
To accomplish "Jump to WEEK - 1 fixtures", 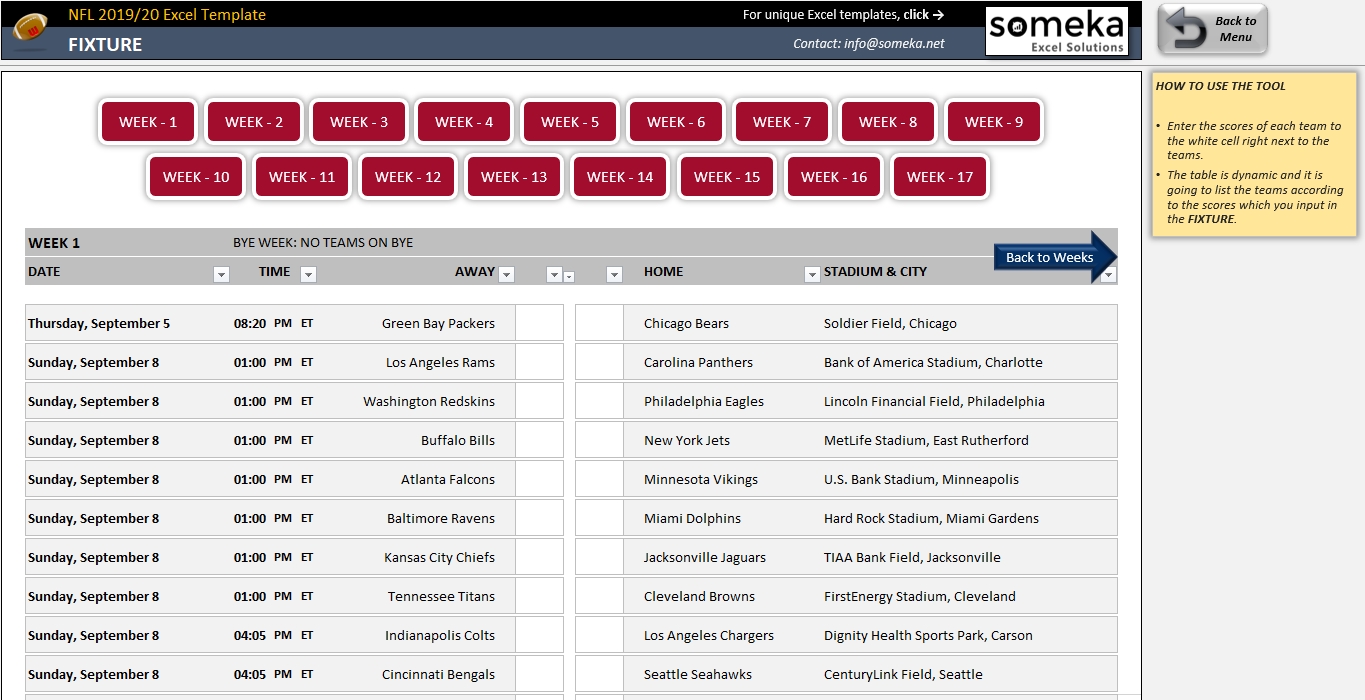I will (148, 122).
